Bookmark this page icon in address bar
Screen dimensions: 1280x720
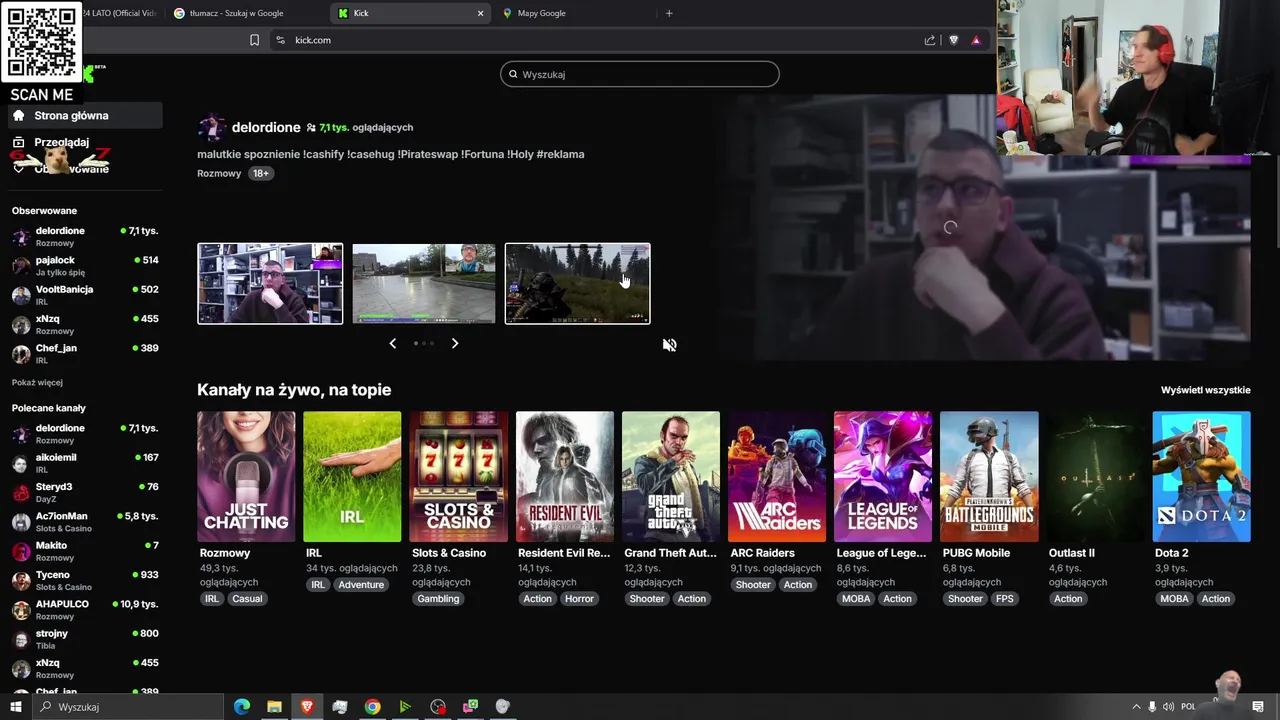tap(254, 40)
